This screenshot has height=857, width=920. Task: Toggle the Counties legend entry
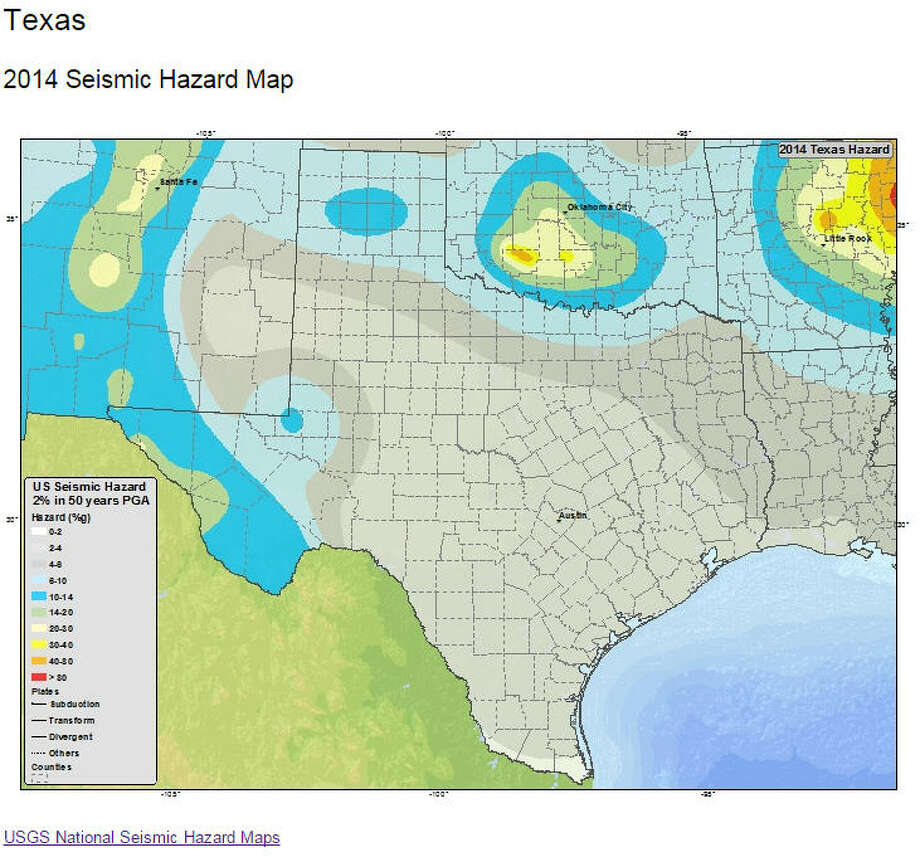click(x=50, y=768)
